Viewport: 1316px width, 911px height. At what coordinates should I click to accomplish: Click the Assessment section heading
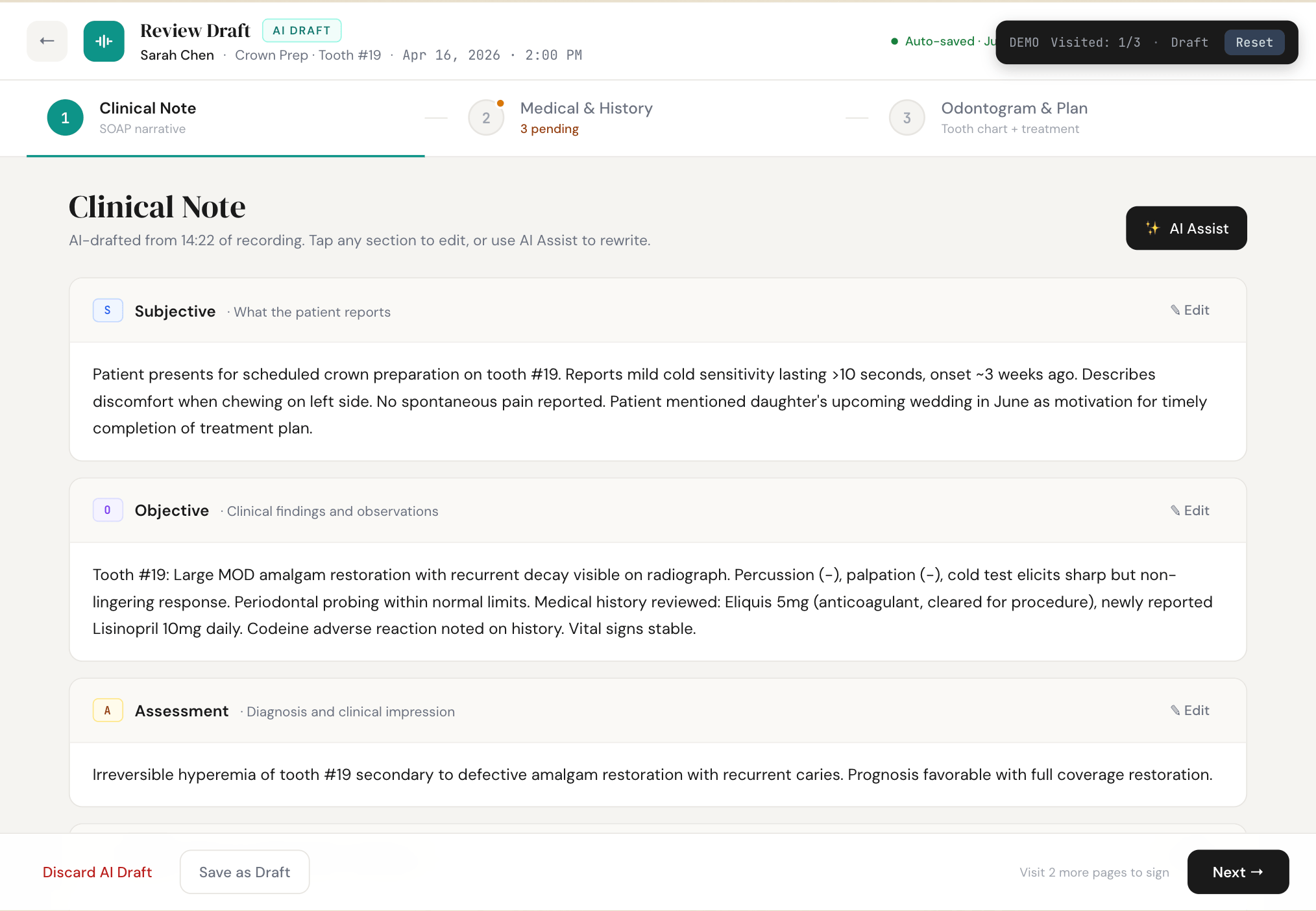click(x=182, y=711)
